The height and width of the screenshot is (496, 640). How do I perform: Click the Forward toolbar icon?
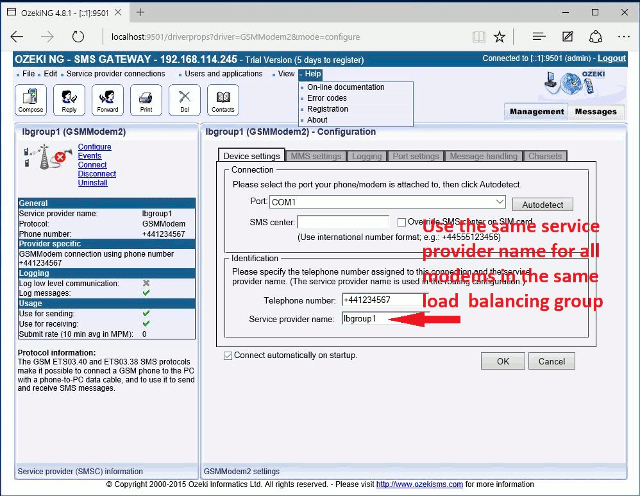[107, 100]
